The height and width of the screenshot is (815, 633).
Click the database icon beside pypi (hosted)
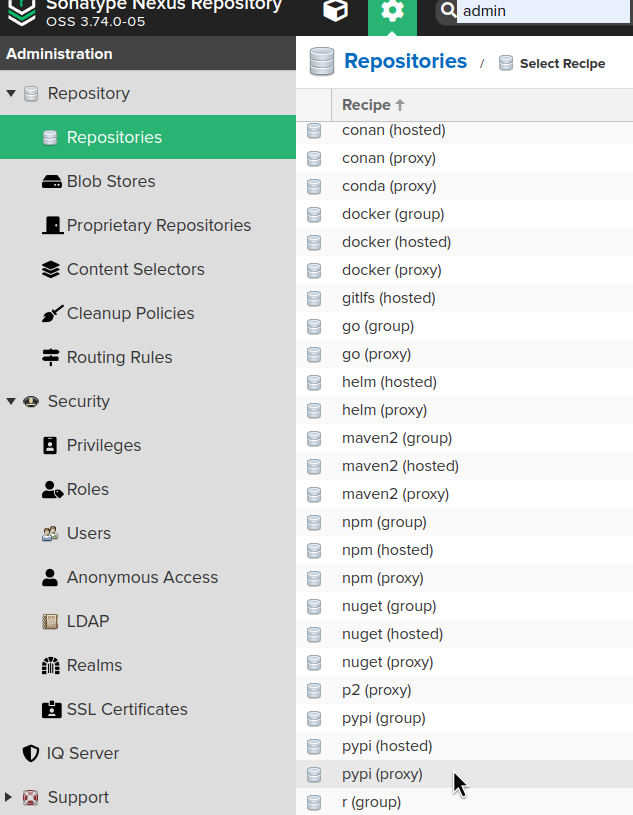(x=314, y=747)
